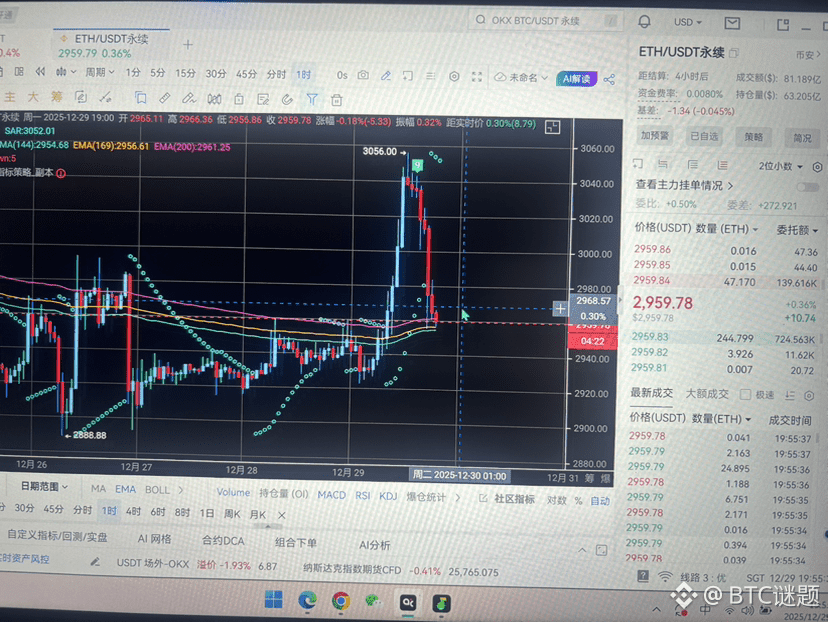Click the pencil edit icon near USDT 场外-OKX
This screenshot has height=622, width=828.
95,562
